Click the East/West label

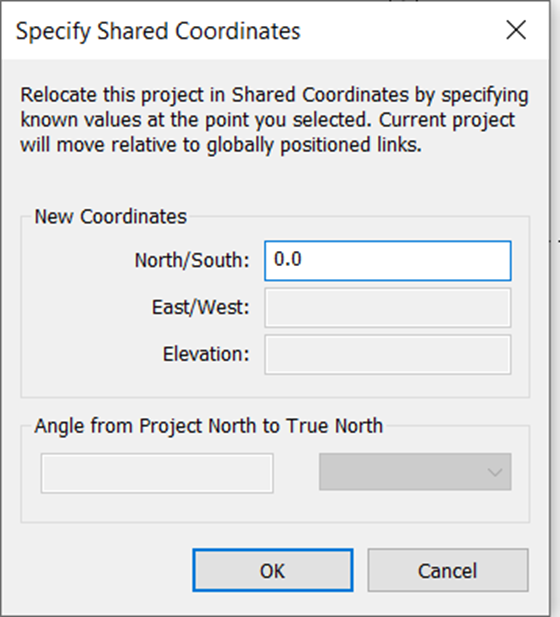(x=201, y=307)
